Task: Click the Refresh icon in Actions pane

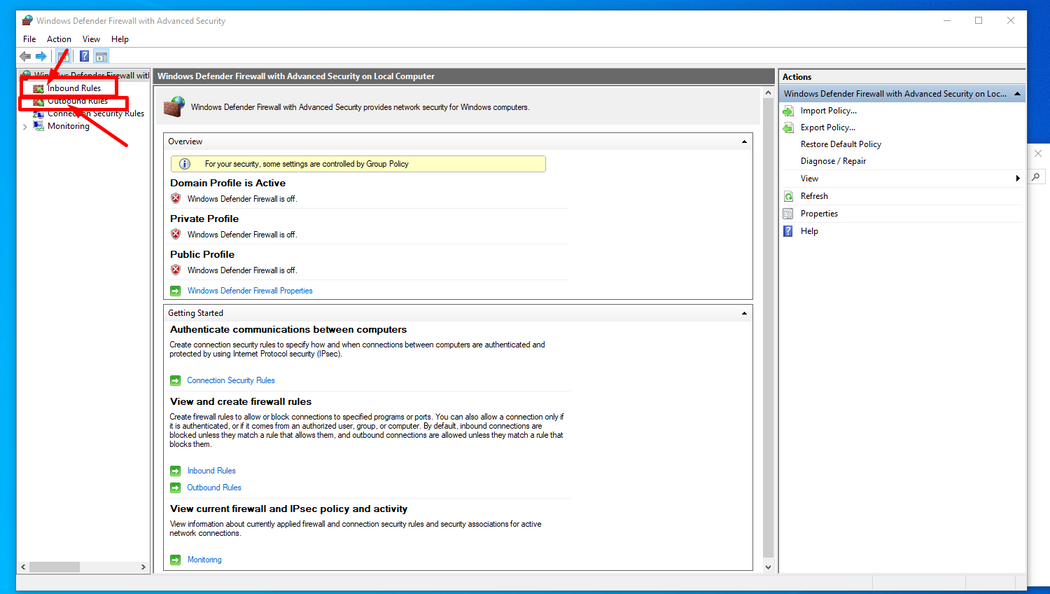Action: pyautogui.click(x=788, y=197)
